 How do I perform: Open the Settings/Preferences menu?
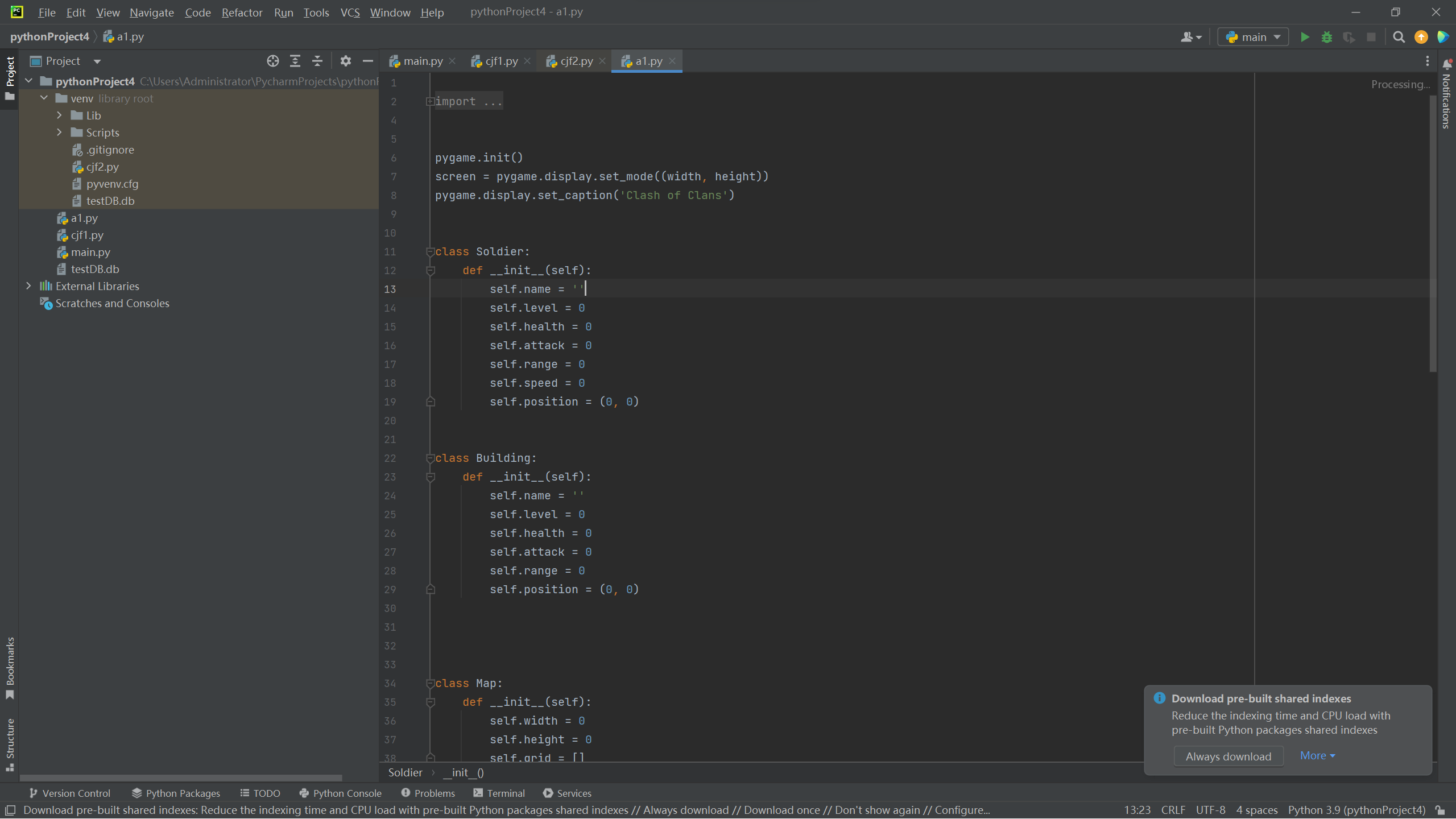47,11
